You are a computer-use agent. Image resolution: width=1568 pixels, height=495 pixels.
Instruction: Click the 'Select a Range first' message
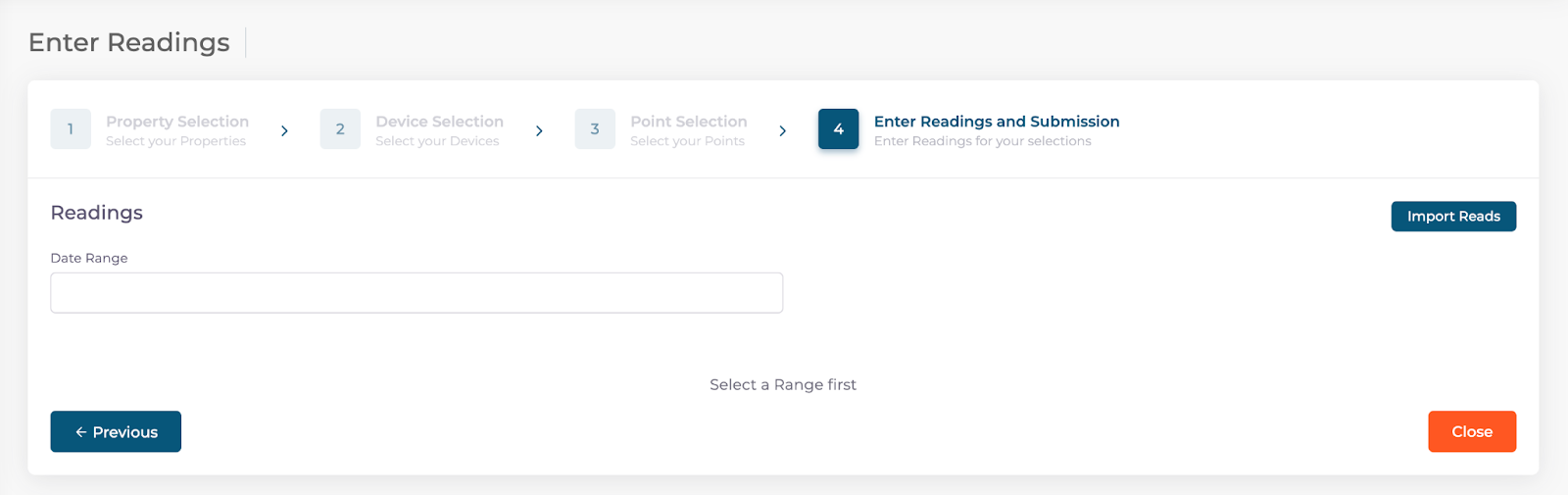pos(783,385)
